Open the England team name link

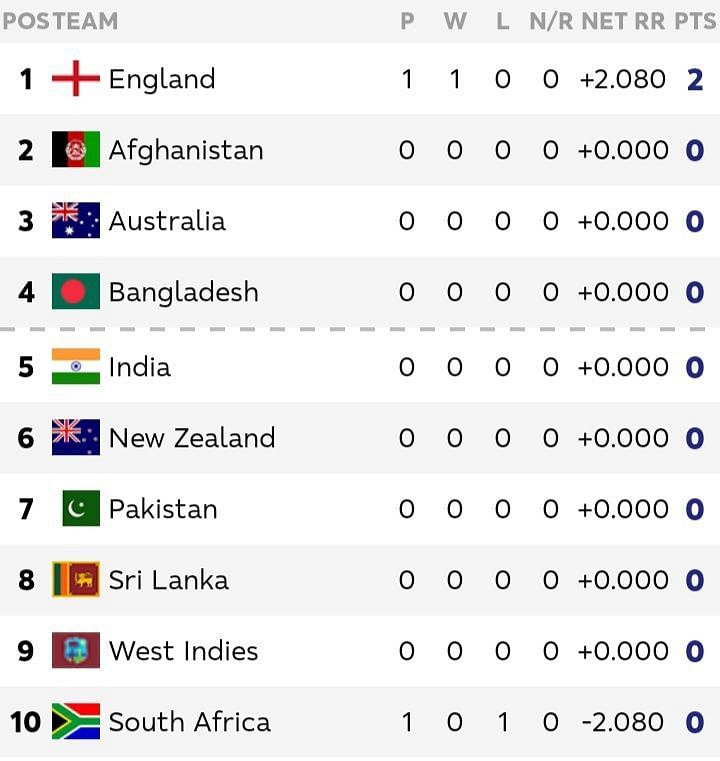pyautogui.click(x=162, y=79)
